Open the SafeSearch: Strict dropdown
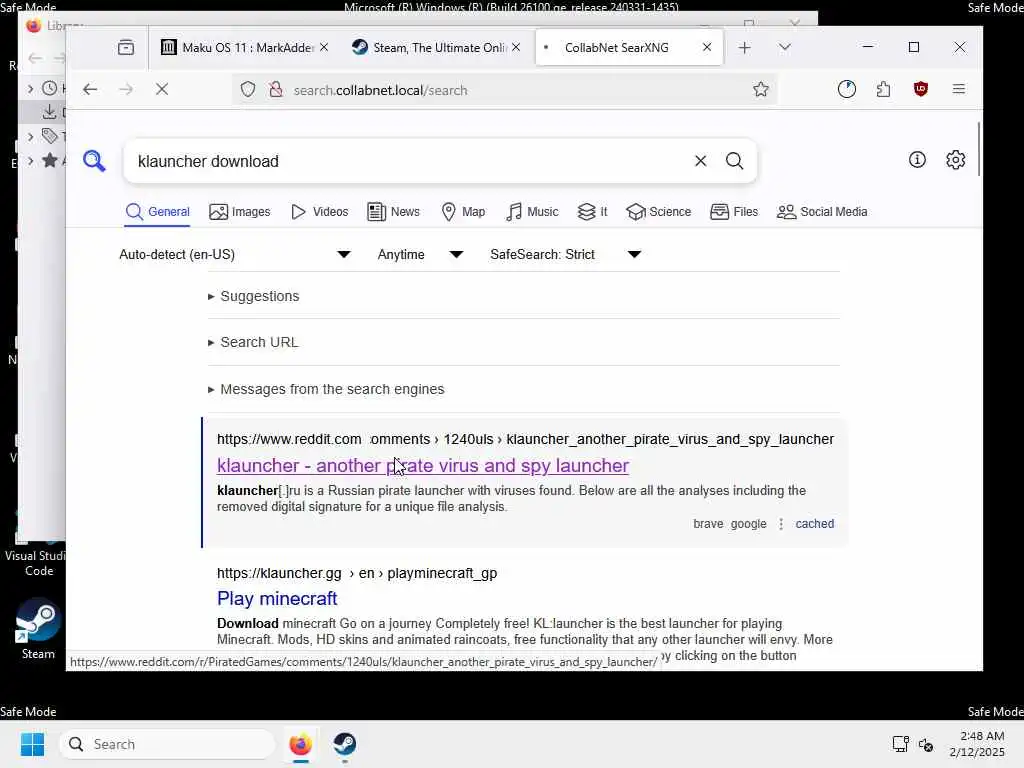Viewport: 1024px width, 768px height. coord(566,255)
